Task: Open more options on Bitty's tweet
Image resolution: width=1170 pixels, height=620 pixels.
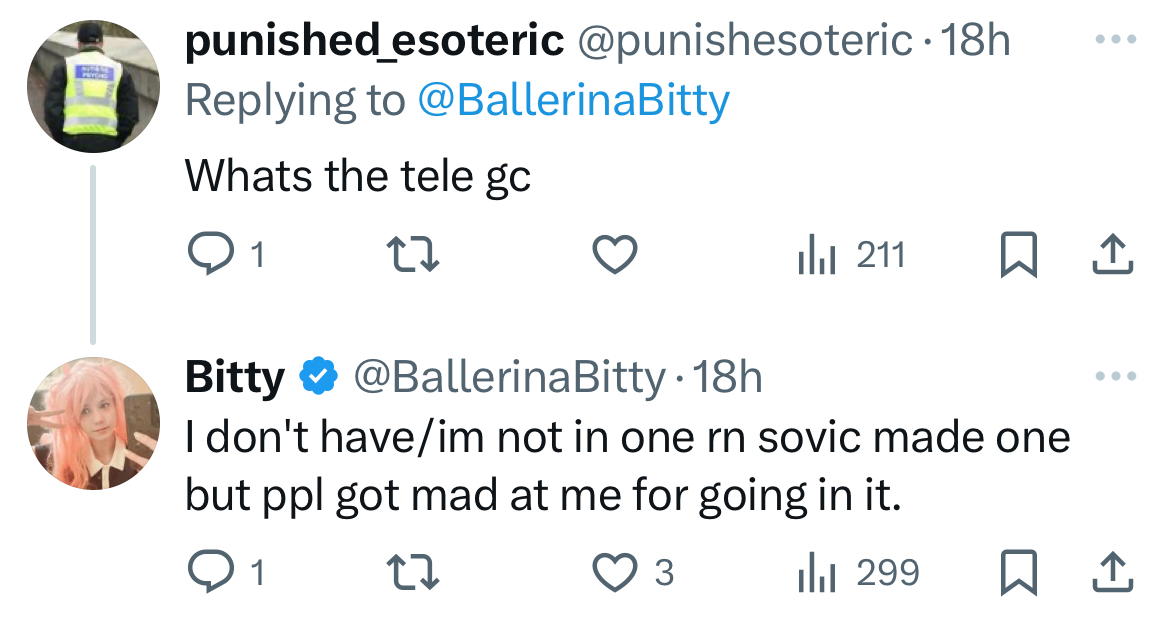Action: click(x=1116, y=377)
